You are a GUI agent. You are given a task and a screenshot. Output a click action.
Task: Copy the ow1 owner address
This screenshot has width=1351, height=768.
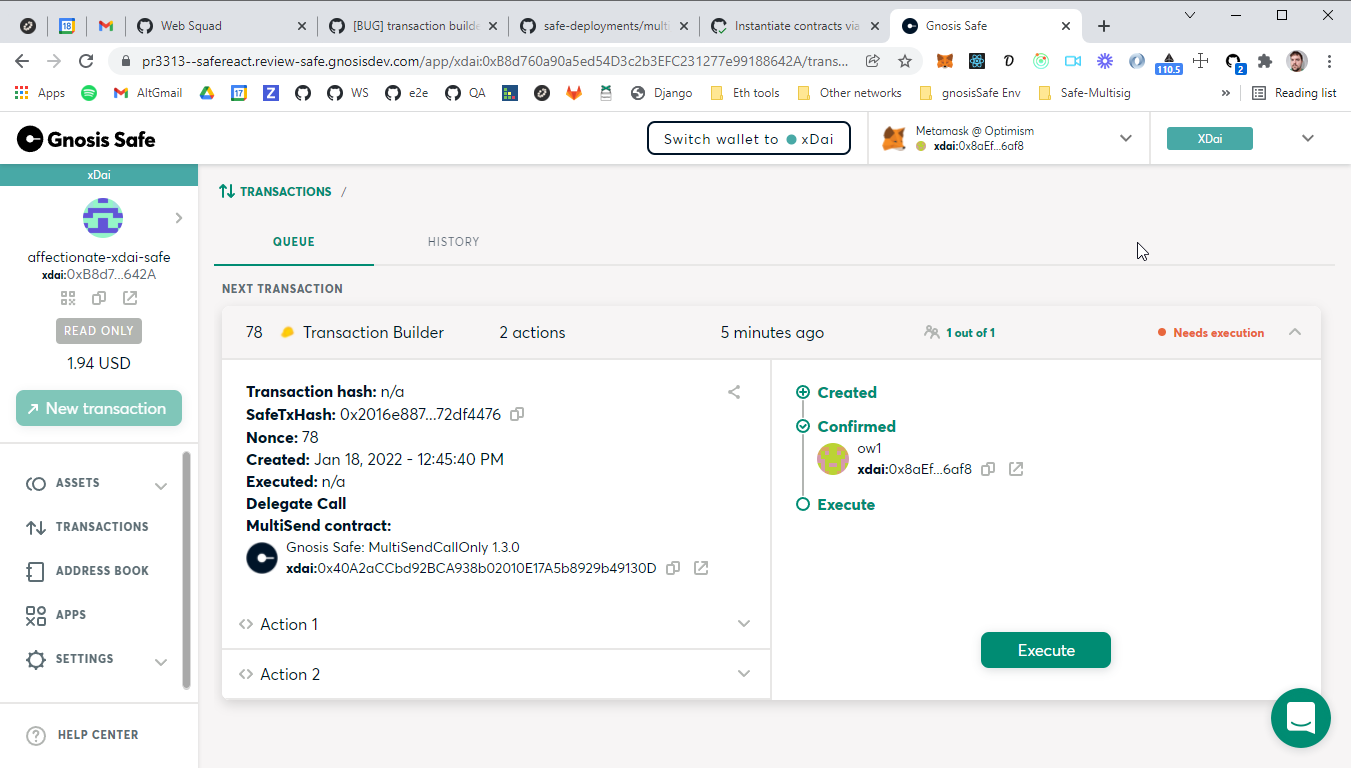click(988, 469)
